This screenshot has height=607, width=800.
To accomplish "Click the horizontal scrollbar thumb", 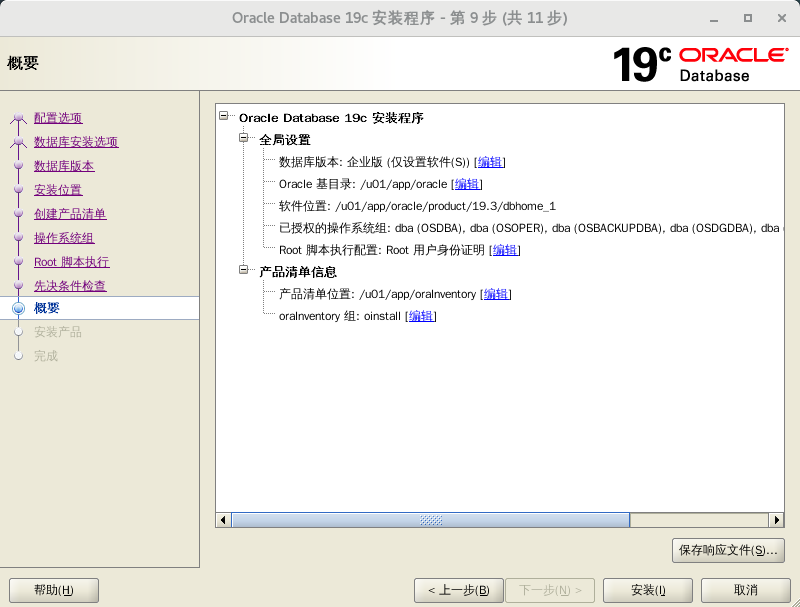I will [x=431, y=520].
